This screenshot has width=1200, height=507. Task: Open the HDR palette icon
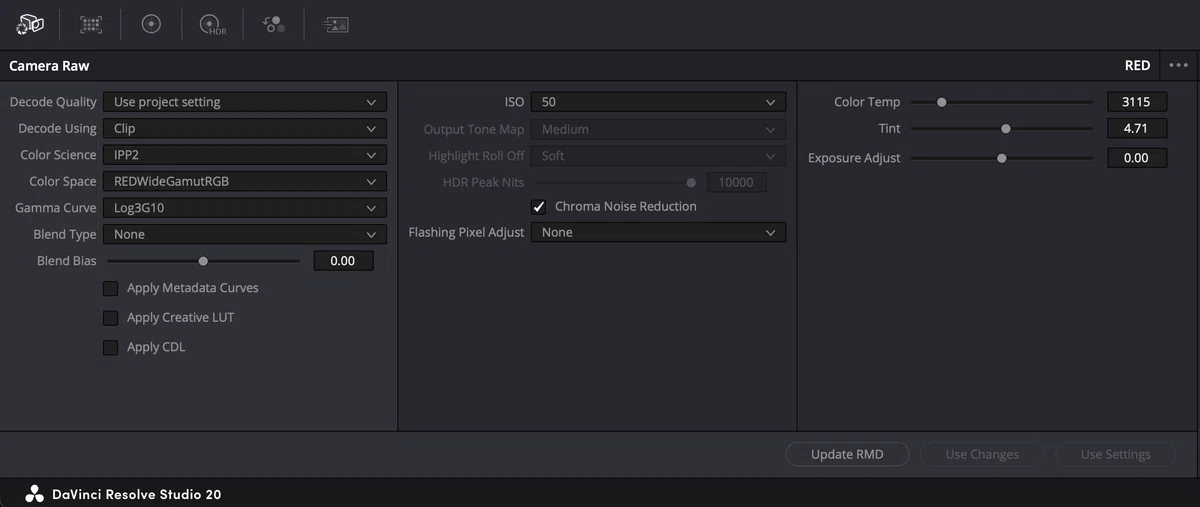pyautogui.click(x=212, y=24)
